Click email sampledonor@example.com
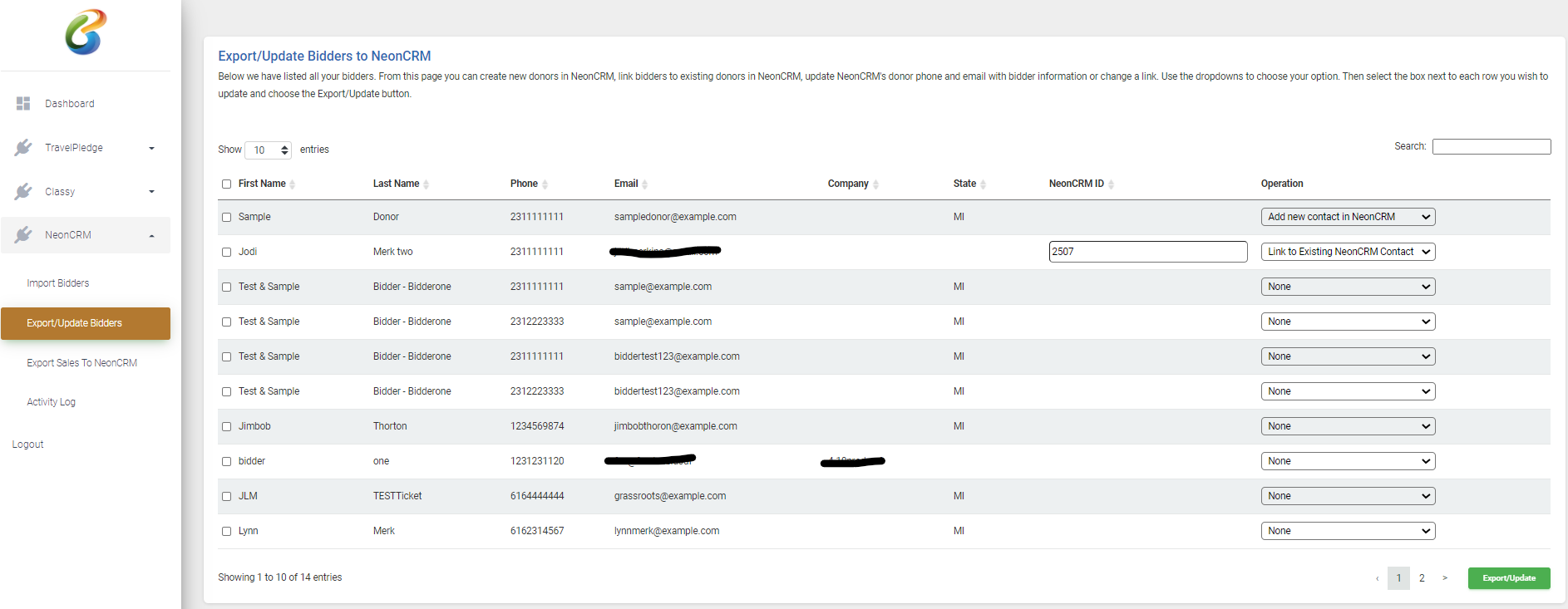Screen dimensions: 1568x609 click(x=675, y=217)
